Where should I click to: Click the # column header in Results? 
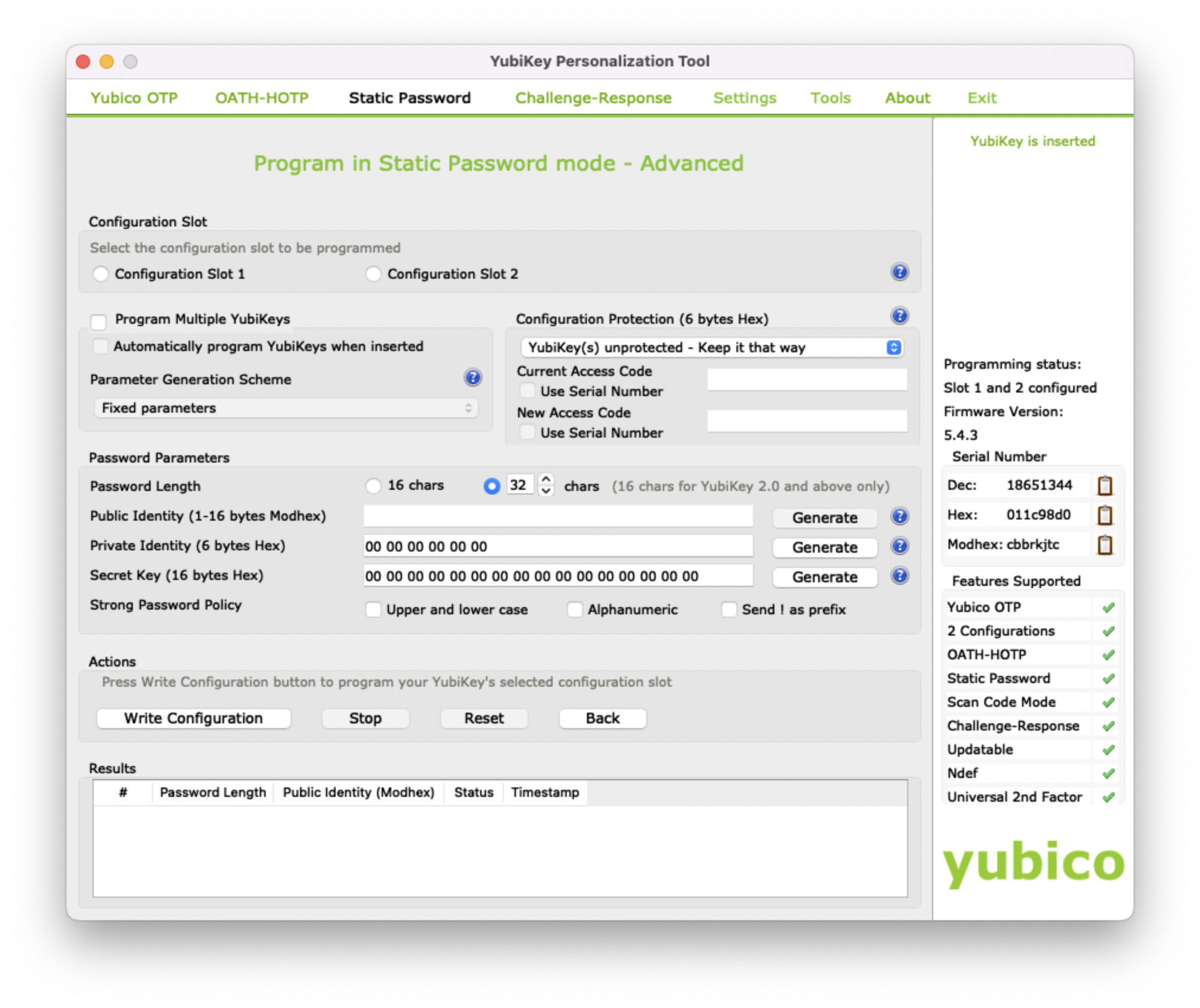[x=123, y=793]
